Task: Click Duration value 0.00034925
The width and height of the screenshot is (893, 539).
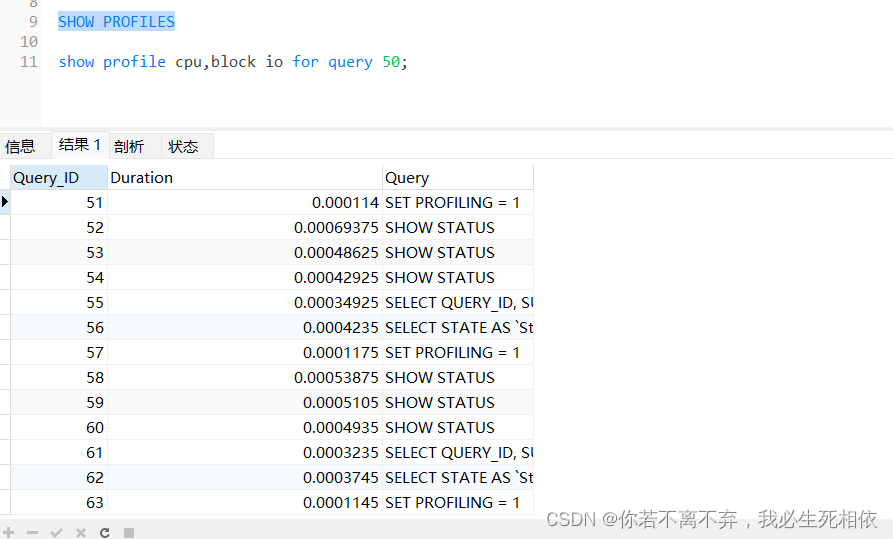Action: click(x=245, y=303)
